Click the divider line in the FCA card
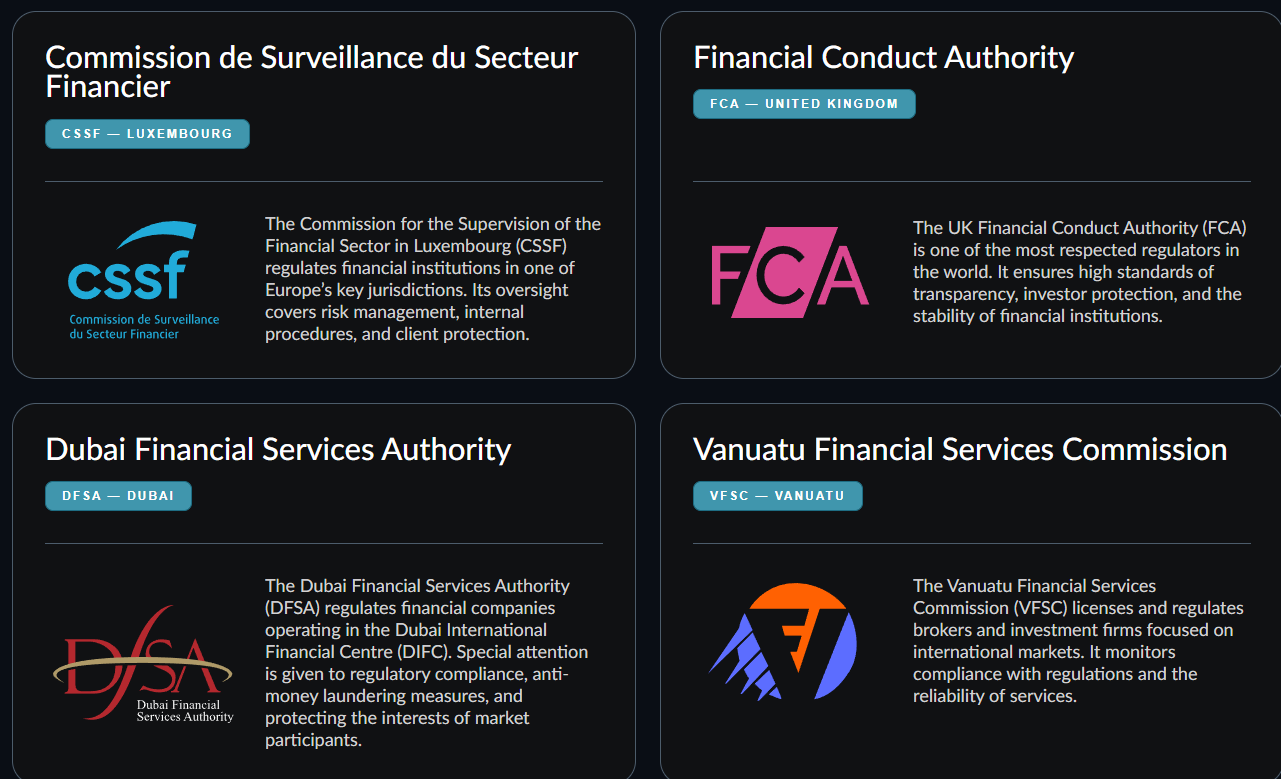The height and width of the screenshot is (779, 1281). point(971,182)
